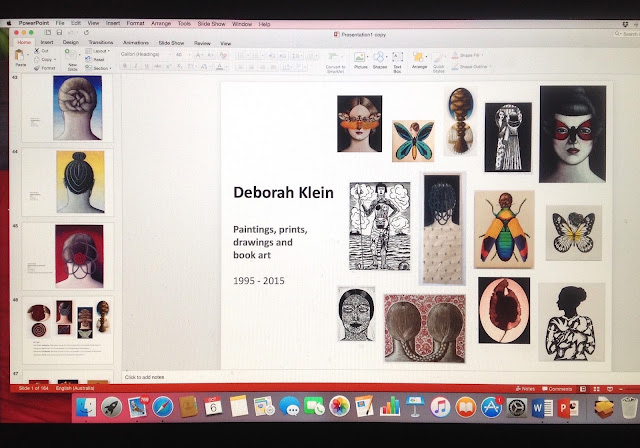Switch to the Design ribbon tab

[71, 42]
